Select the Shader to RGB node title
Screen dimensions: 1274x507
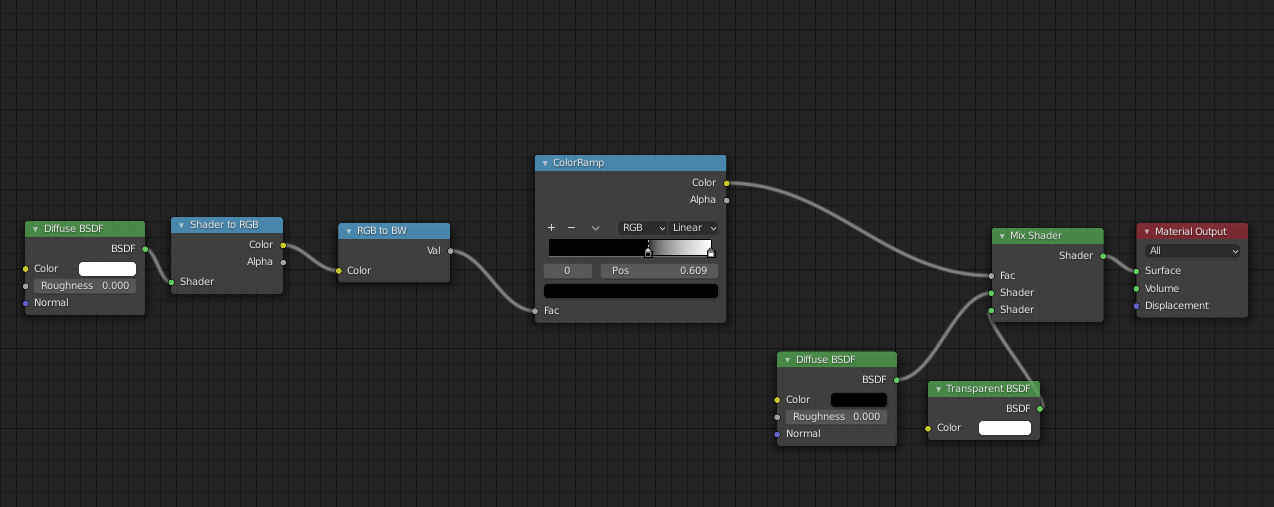[224, 225]
